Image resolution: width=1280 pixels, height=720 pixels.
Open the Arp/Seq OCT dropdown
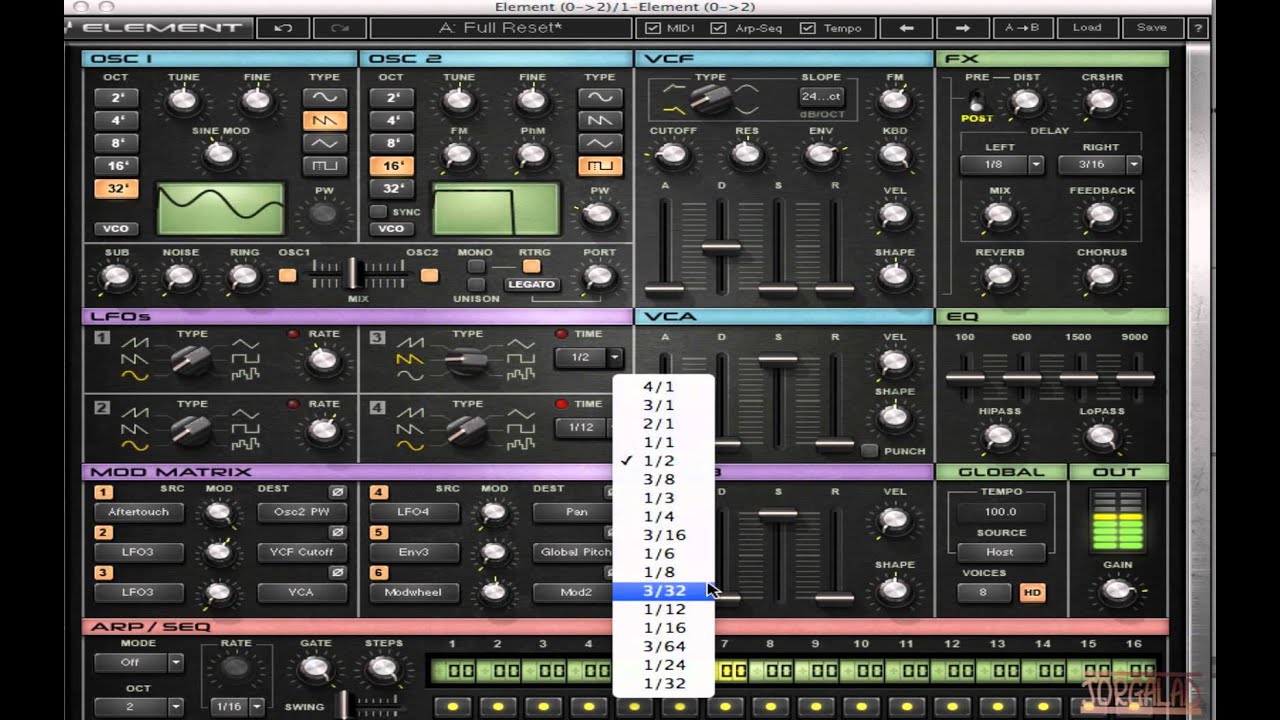(x=139, y=706)
